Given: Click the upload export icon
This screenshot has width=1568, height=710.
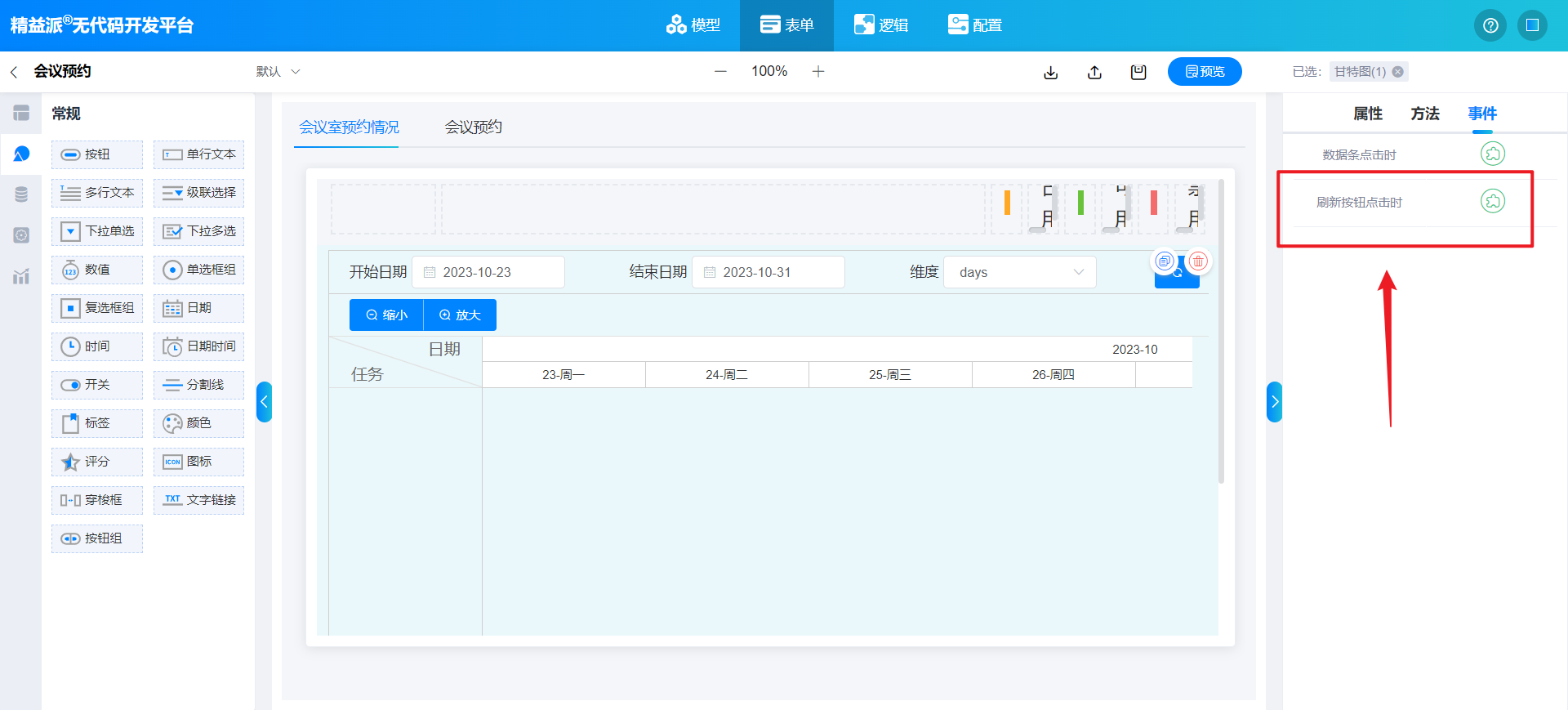Looking at the screenshot, I should (1095, 73).
